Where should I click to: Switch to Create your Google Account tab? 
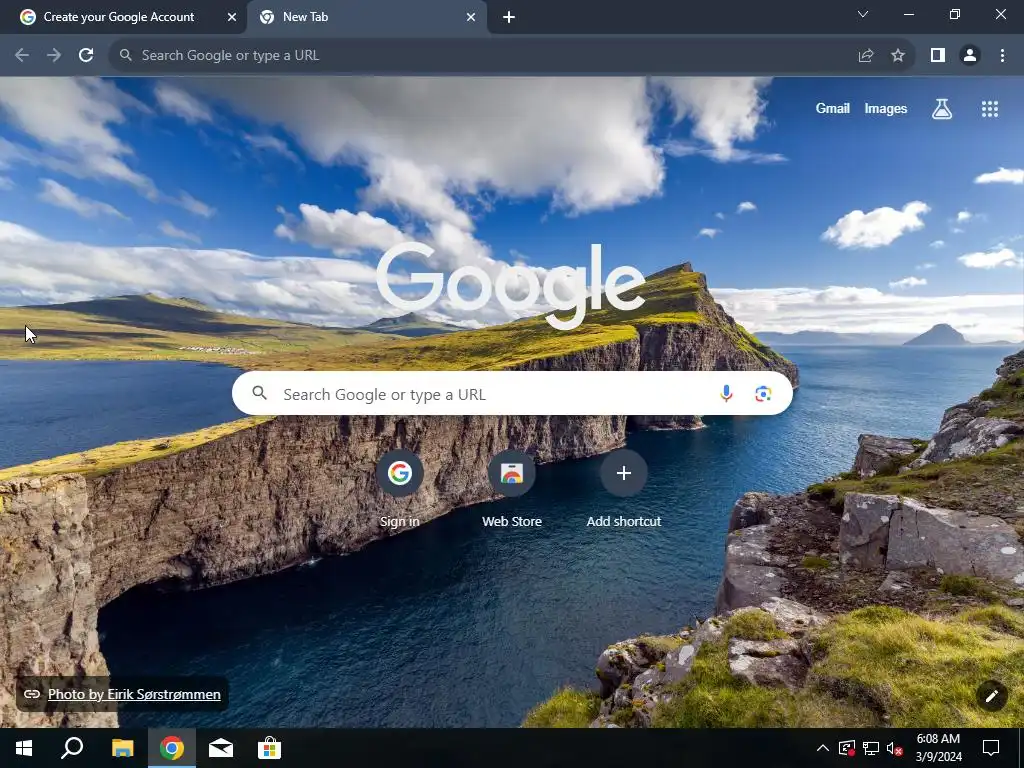[118, 17]
